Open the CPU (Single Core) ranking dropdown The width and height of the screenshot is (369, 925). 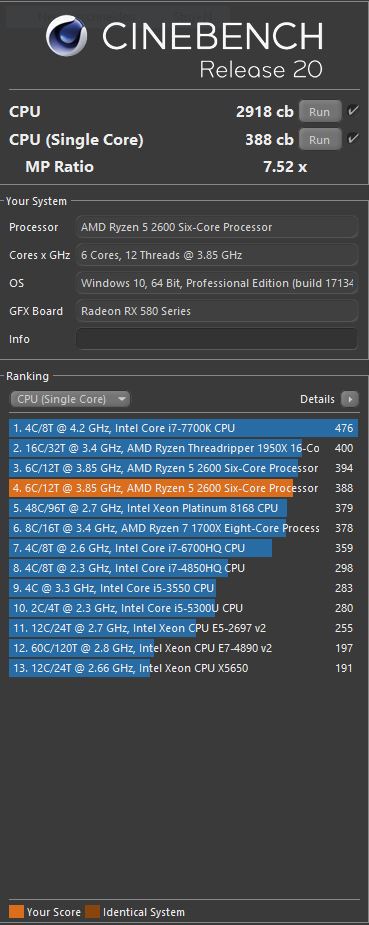(x=70, y=399)
